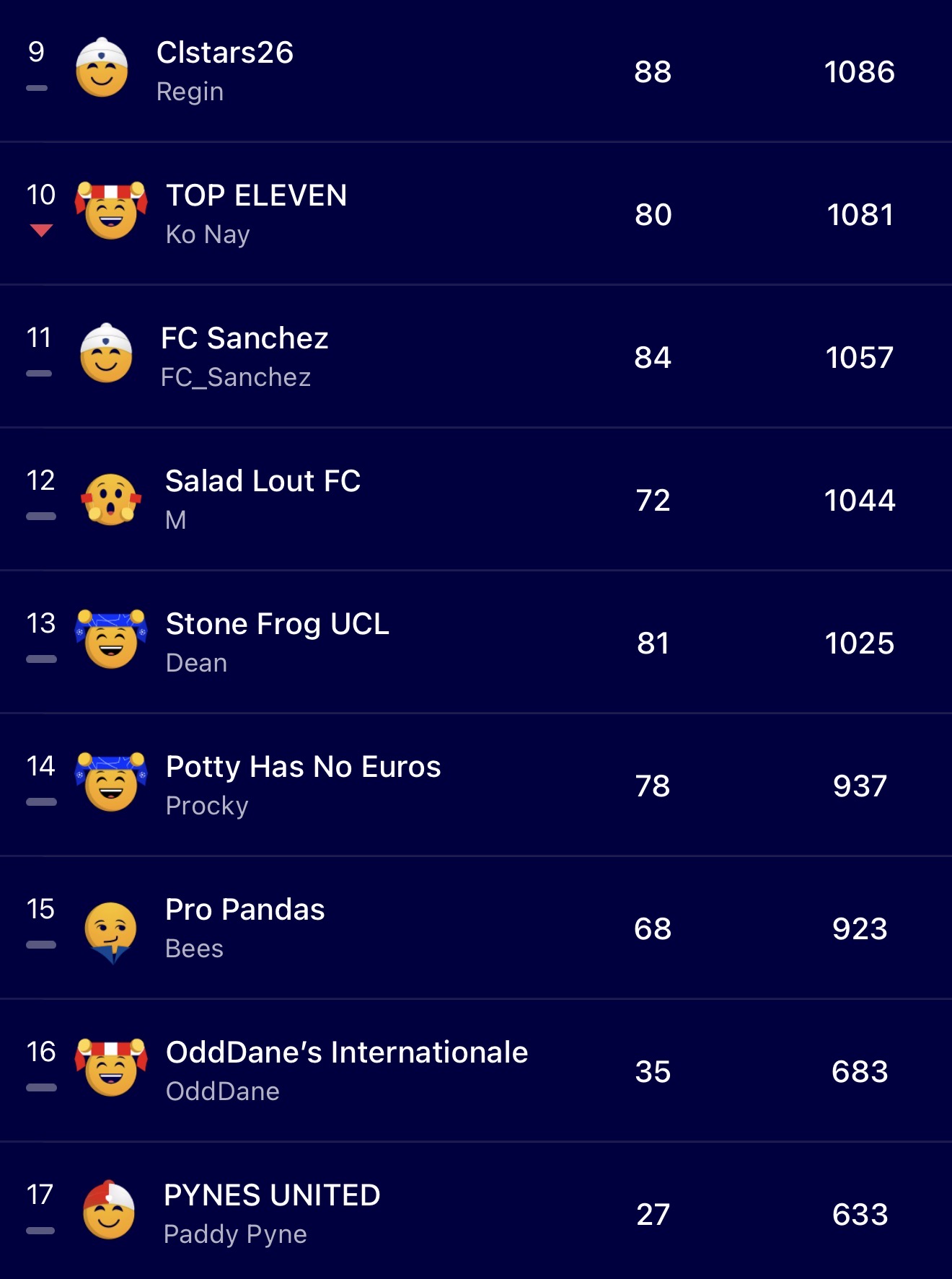This screenshot has width=952, height=1279.
Task: Click the TOP ELEVEN scarf avatar icon
Action: pos(111,211)
